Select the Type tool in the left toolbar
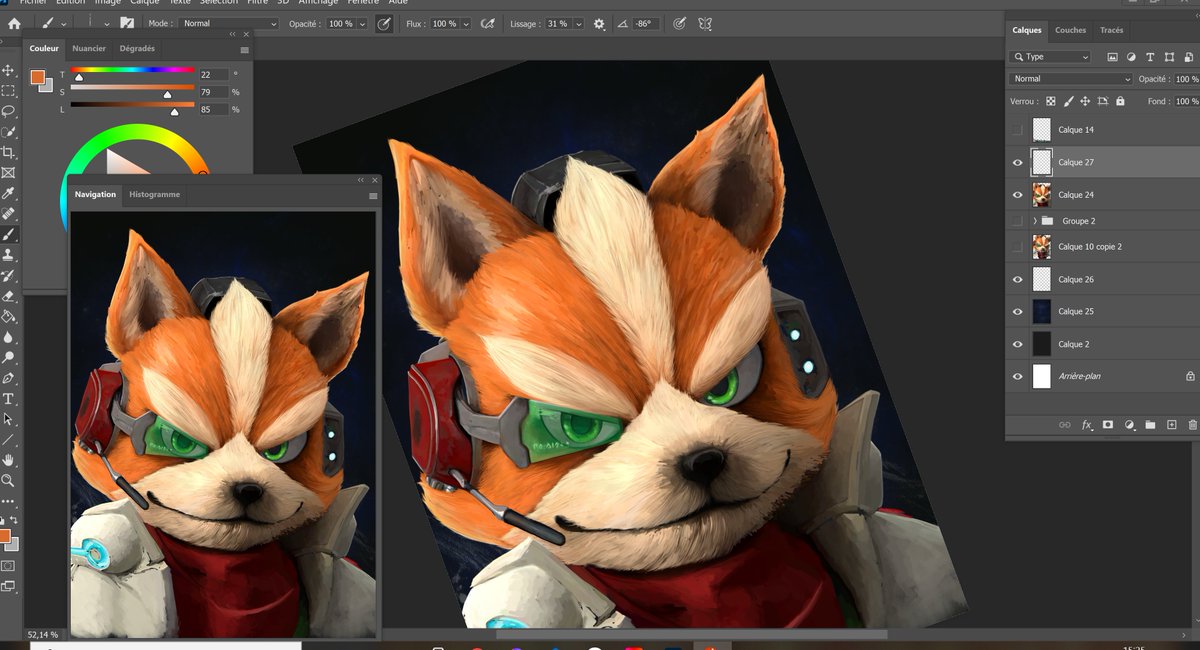The image size is (1200, 650). (x=8, y=398)
